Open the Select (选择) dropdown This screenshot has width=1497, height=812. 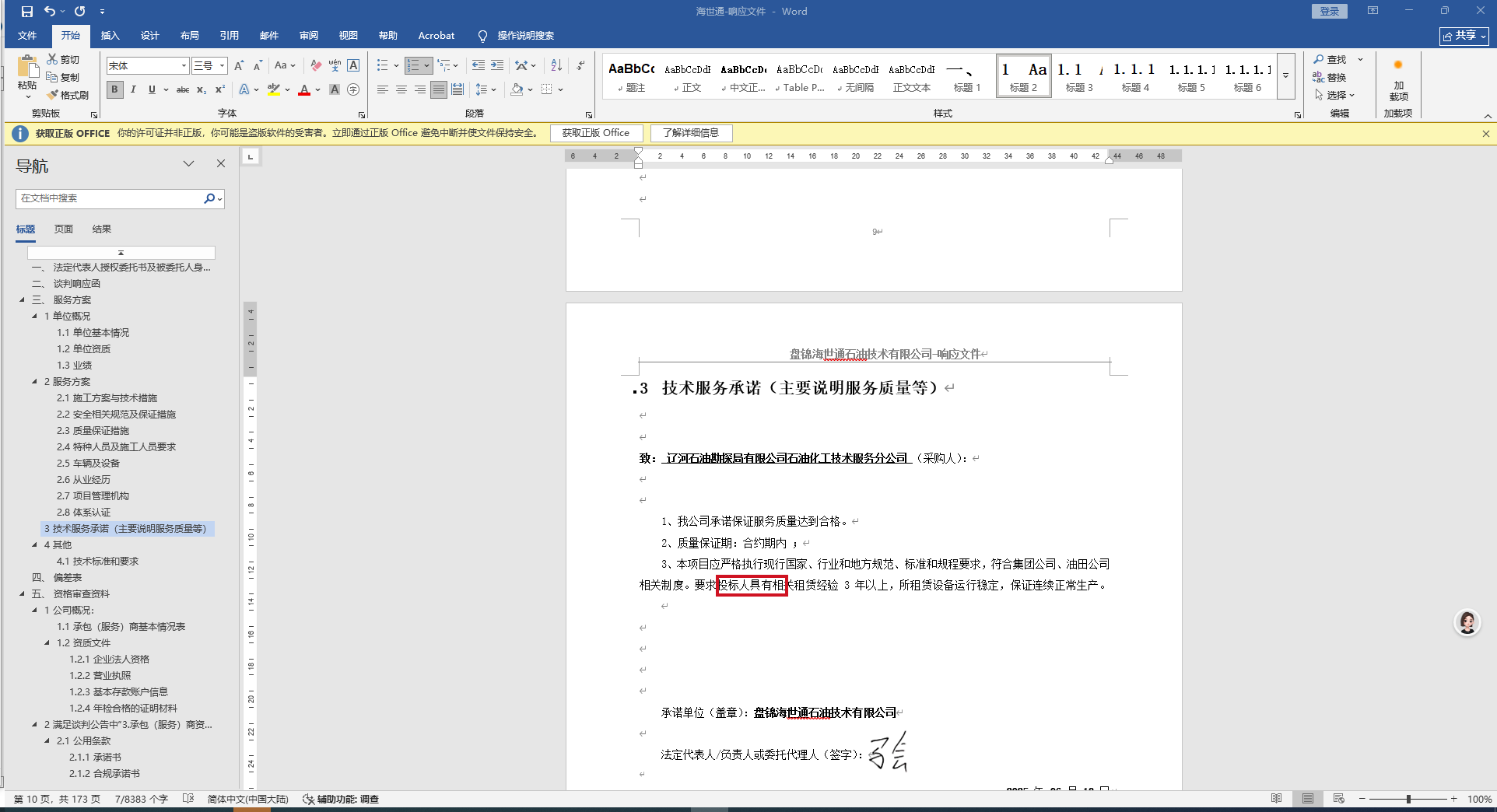(1335, 95)
